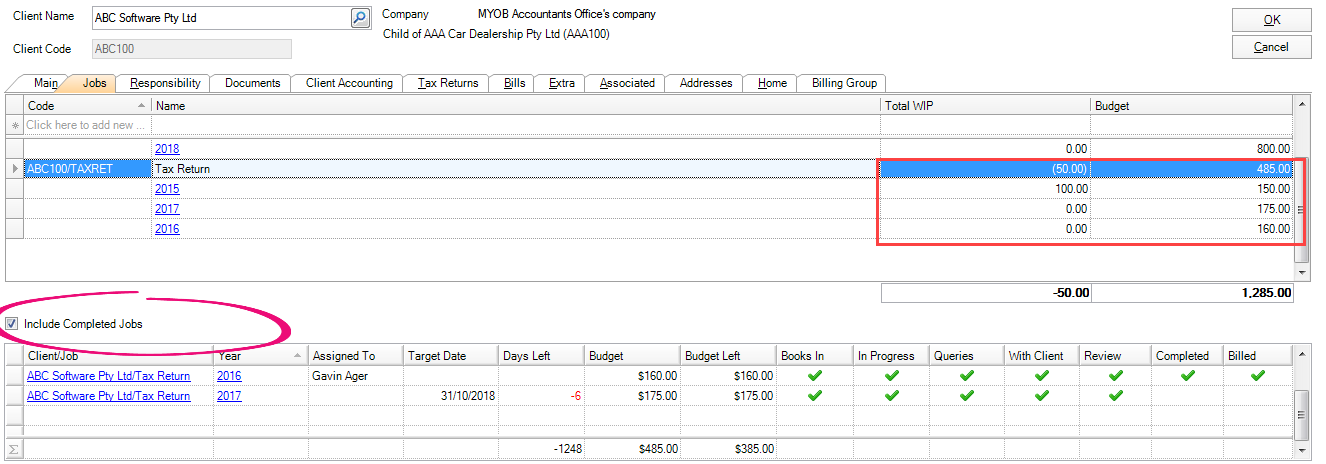Image resolution: width=1326 pixels, height=464 pixels.
Task: Open the Billing Group tab
Action: coord(844,83)
